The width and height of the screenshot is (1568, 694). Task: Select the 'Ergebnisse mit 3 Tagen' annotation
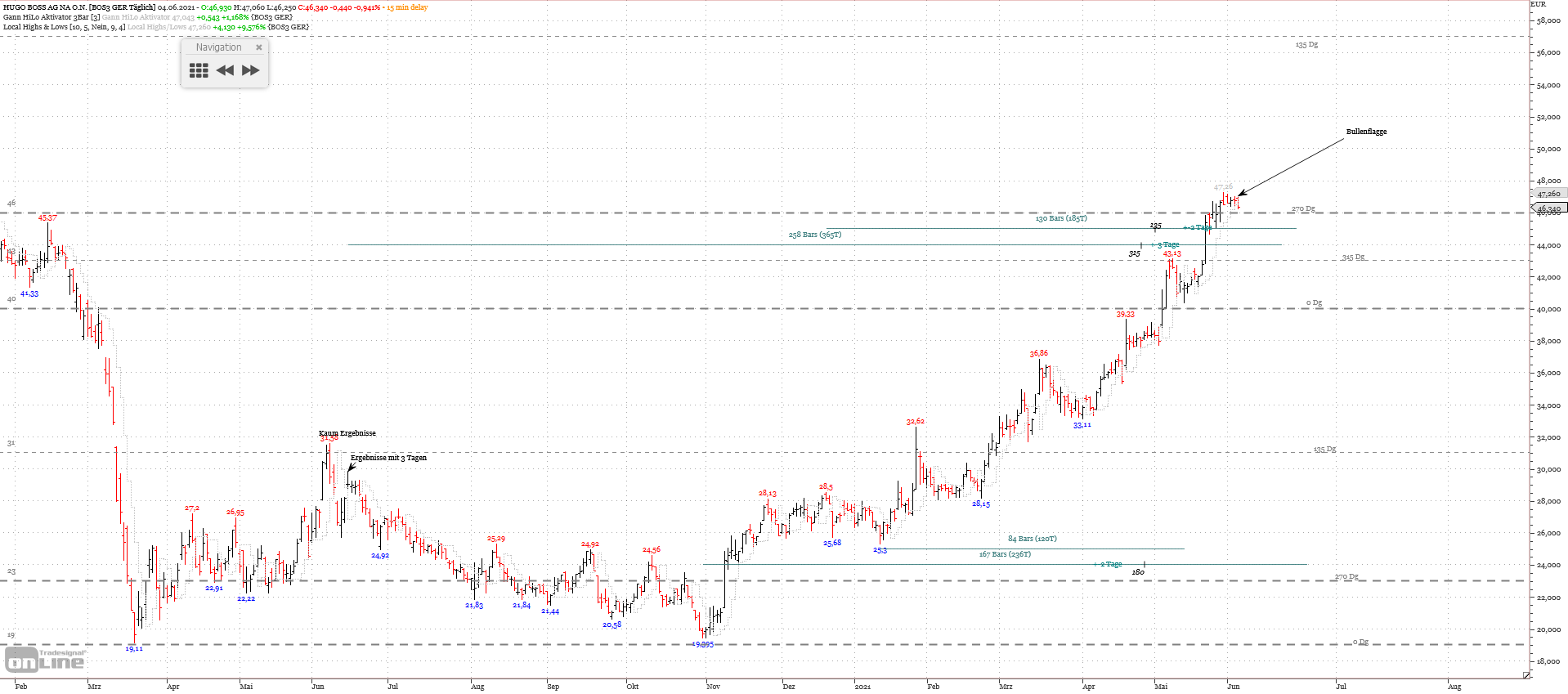[388, 458]
